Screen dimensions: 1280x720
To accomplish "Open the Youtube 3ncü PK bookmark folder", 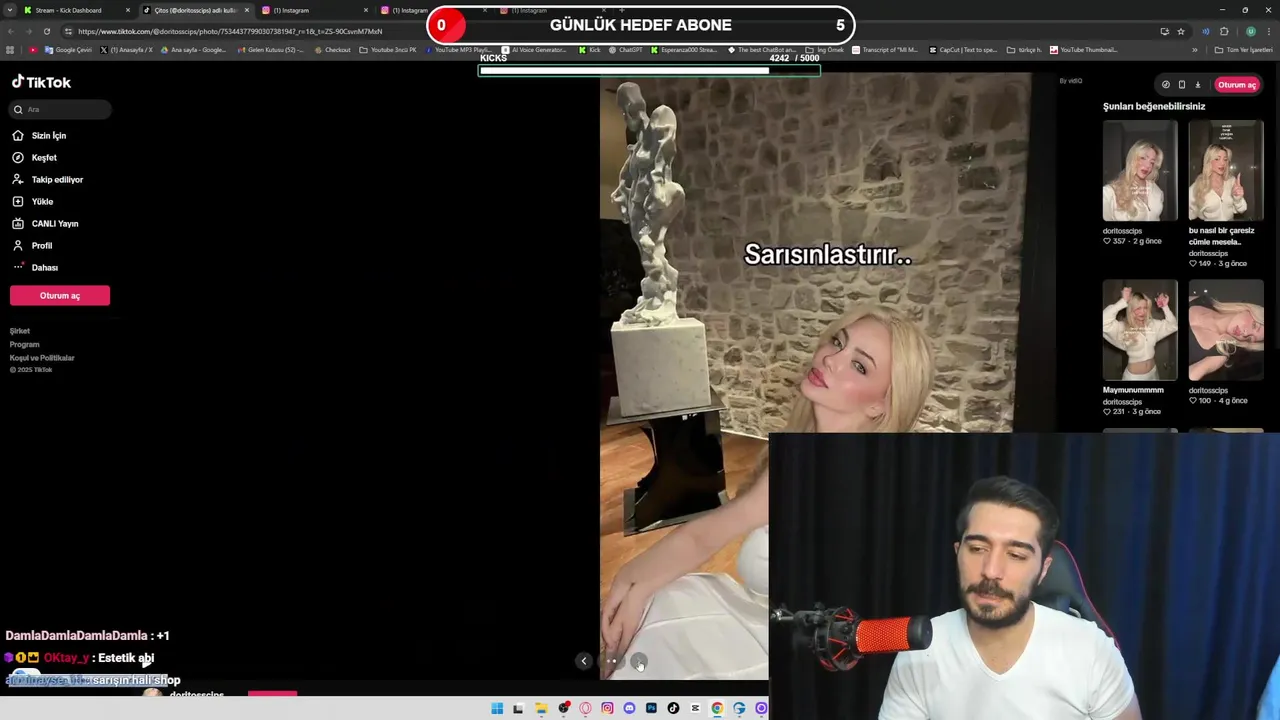I will click(388, 50).
